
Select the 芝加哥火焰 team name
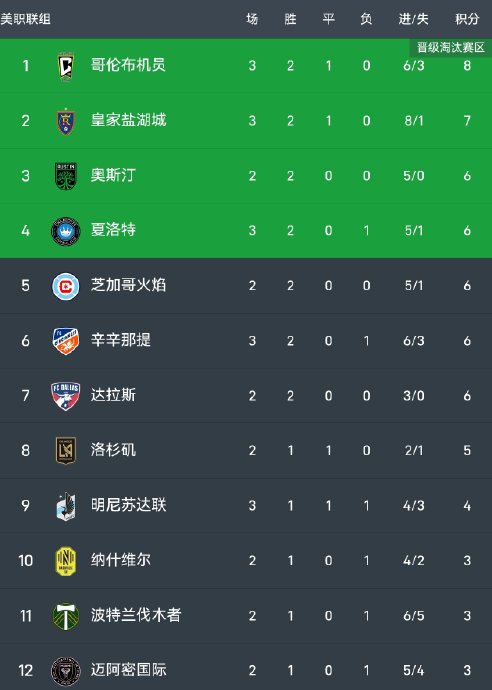pyautogui.click(x=128, y=285)
